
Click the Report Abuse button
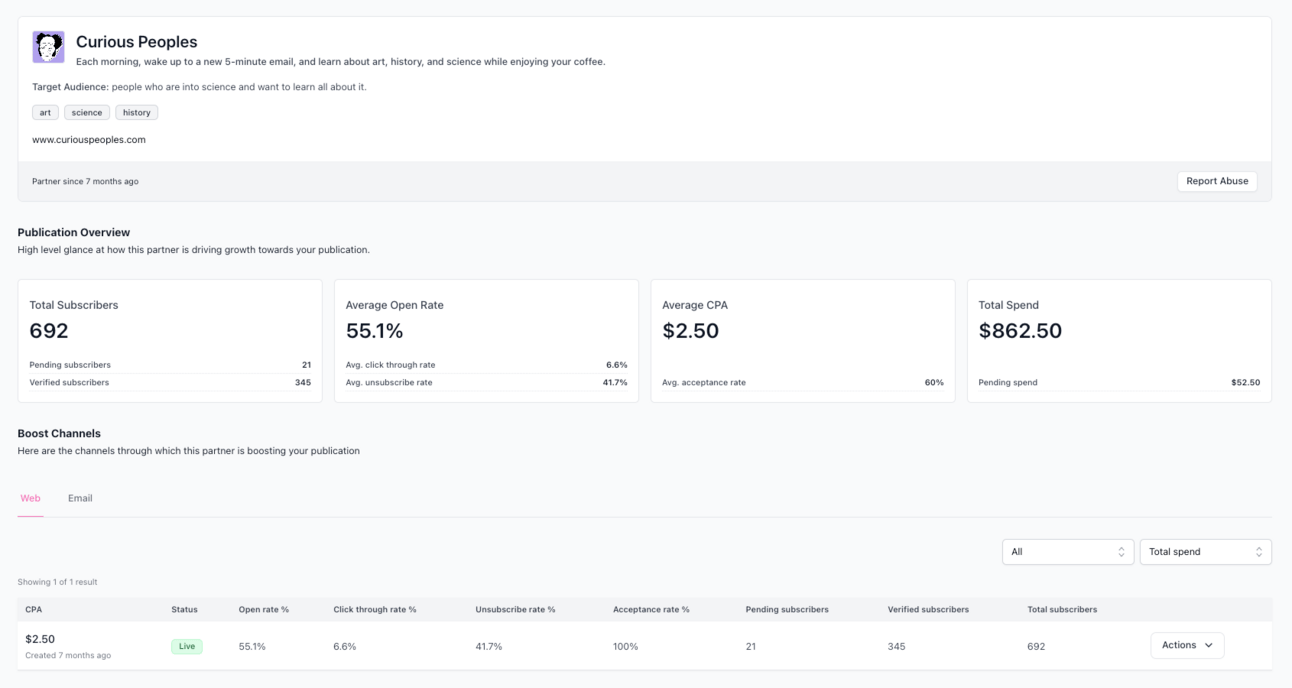(x=1217, y=181)
